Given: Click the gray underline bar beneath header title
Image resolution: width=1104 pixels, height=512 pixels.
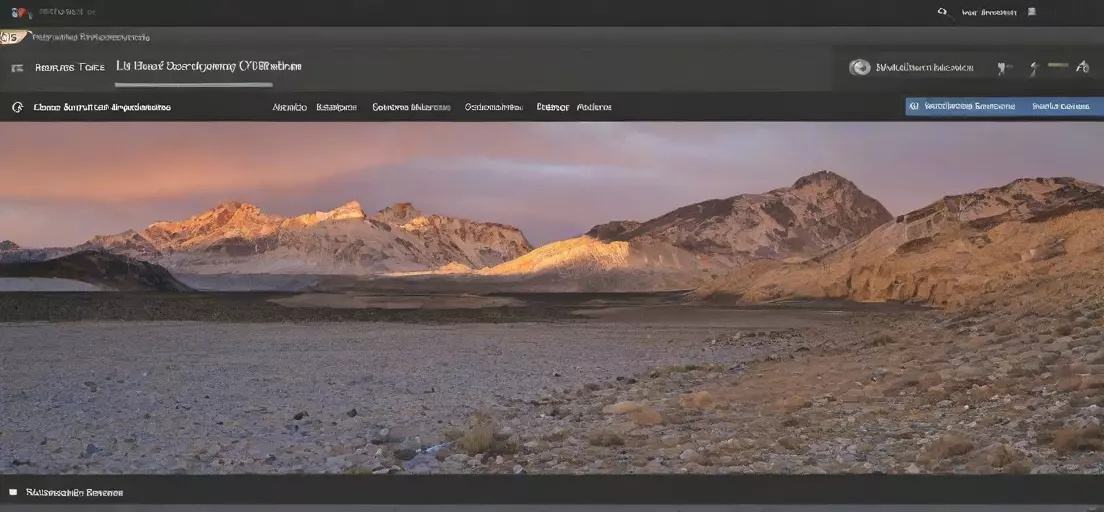Looking at the screenshot, I should click(194, 85).
